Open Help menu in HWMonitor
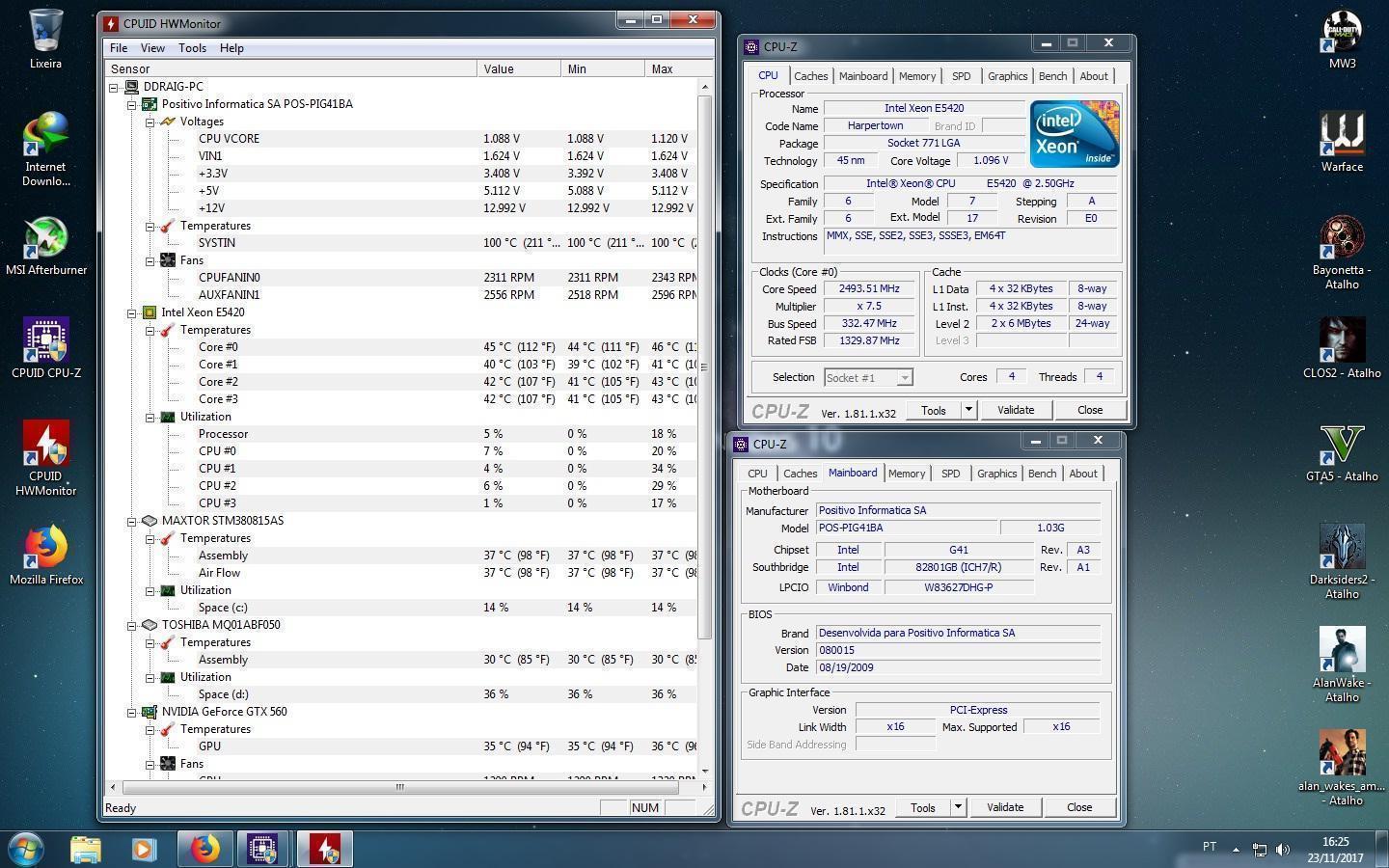1389x868 pixels. click(231, 47)
